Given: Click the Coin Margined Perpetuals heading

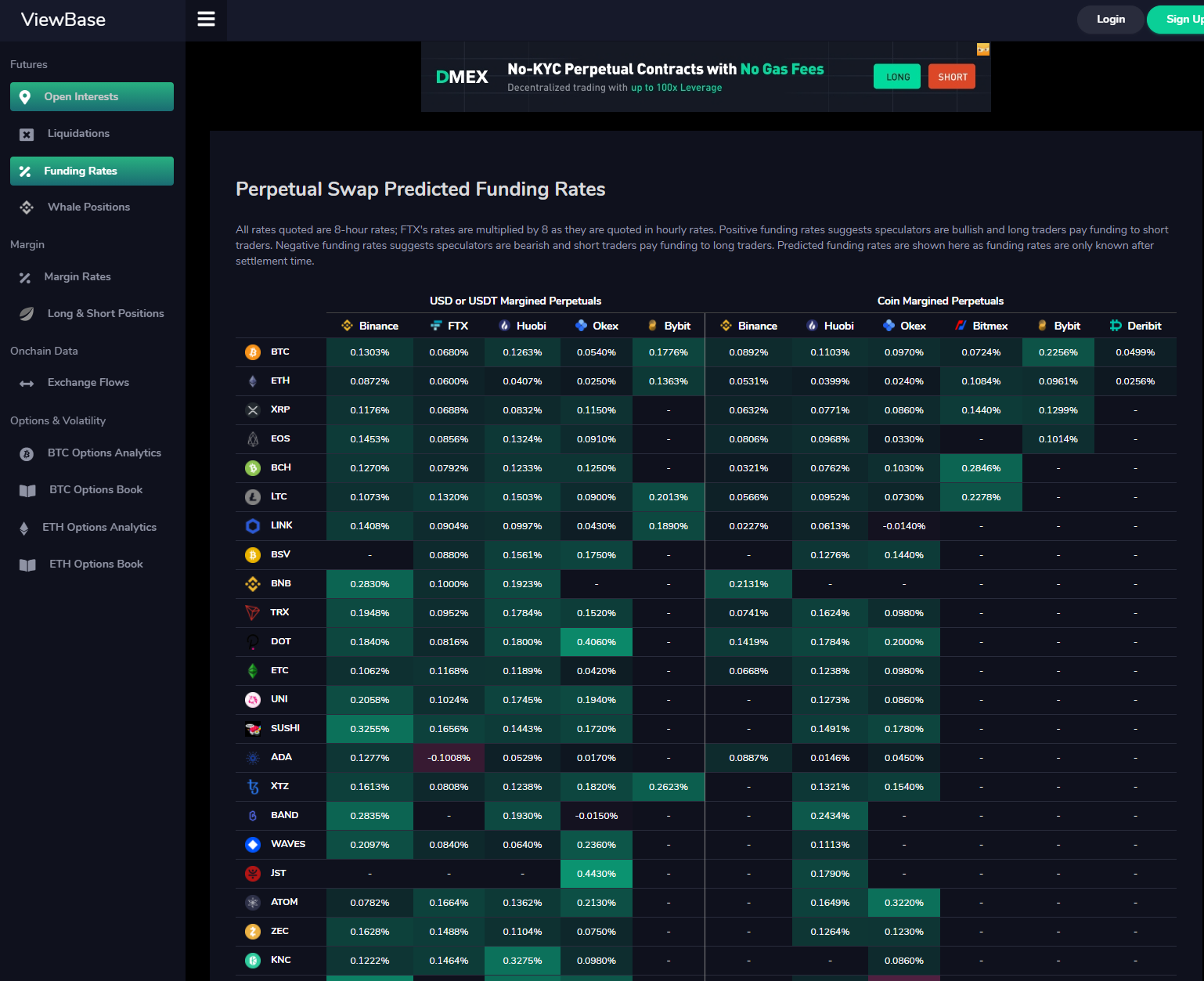Looking at the screenshot, I should point(940,301).
